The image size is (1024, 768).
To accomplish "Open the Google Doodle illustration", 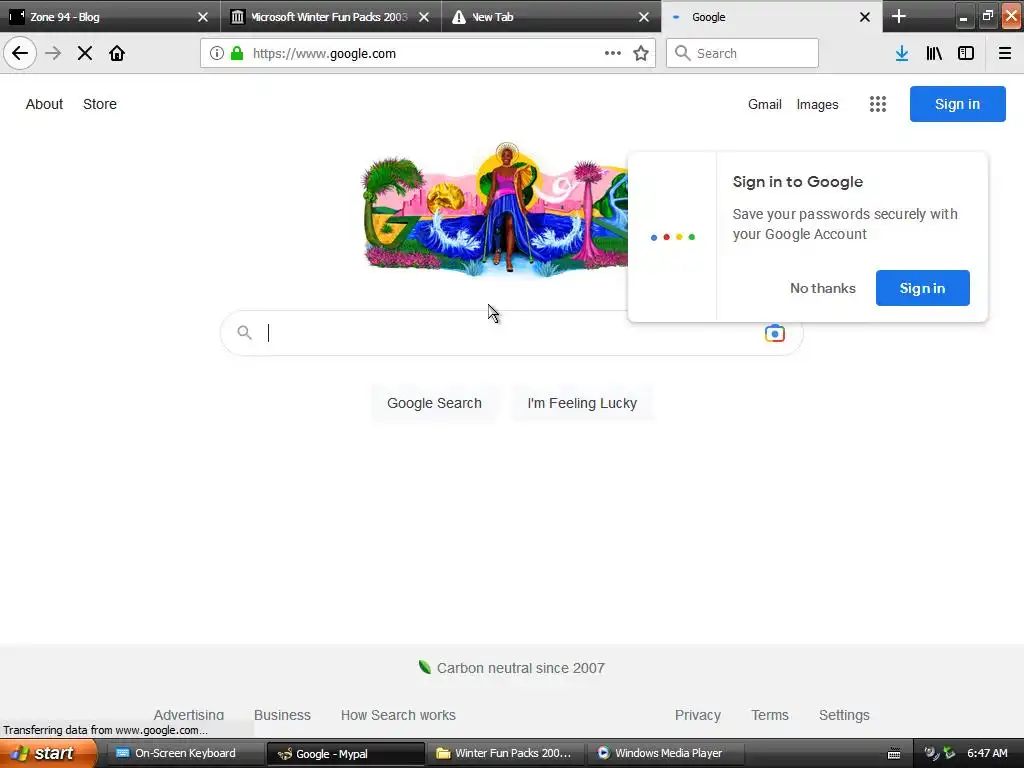I will [x=495, y=210].
